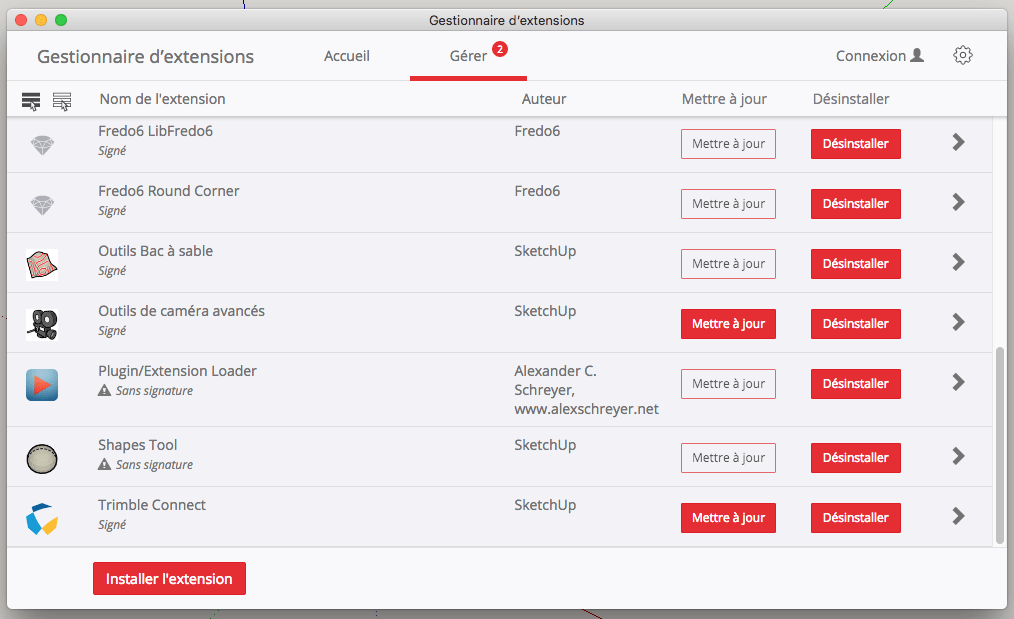The height and width of the screenshot is (619, 1014).
Task: Click the Outils Bac à sable icon
Action: click(x=42, y=265)
